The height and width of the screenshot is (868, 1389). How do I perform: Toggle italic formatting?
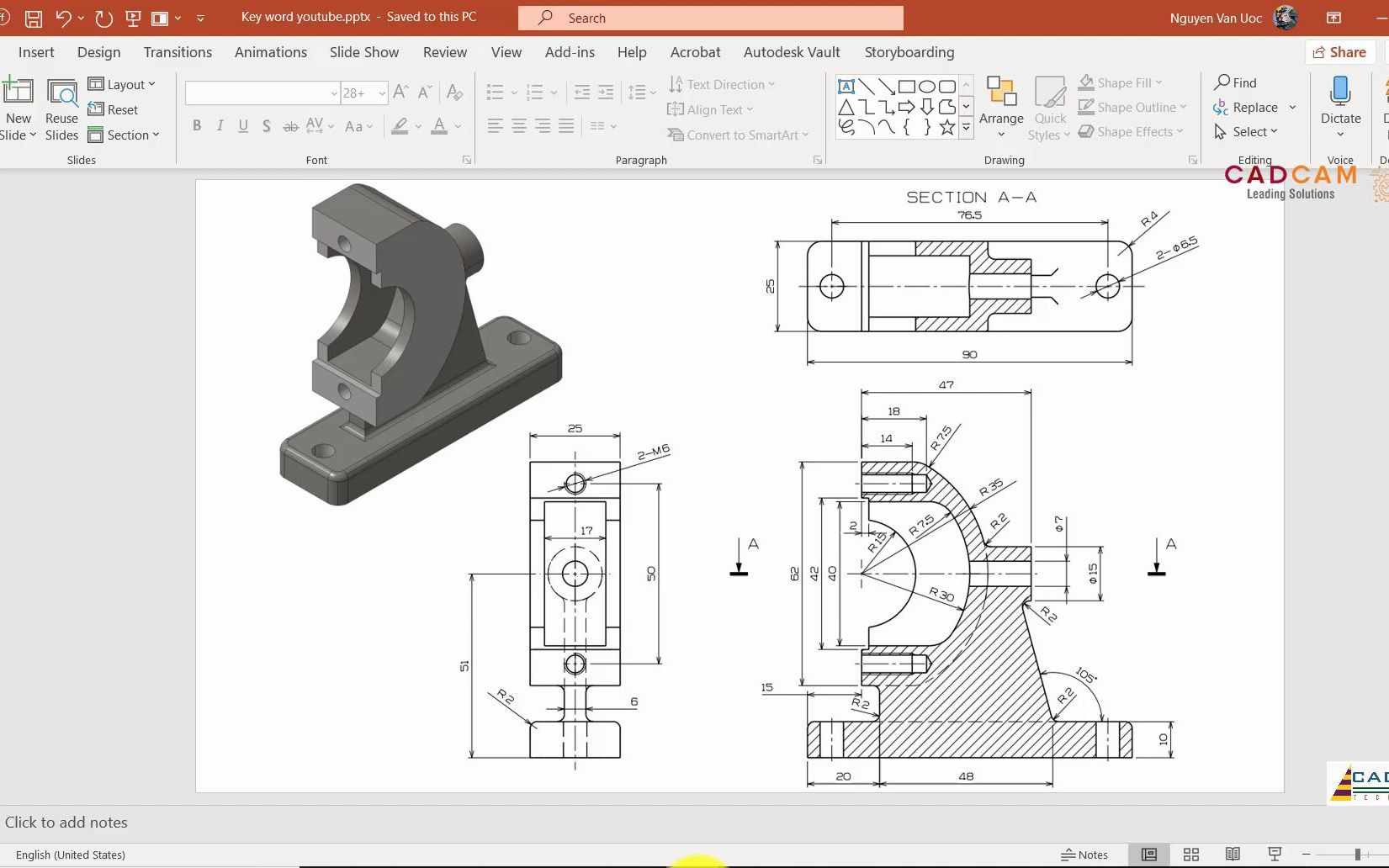pos(220,125)
